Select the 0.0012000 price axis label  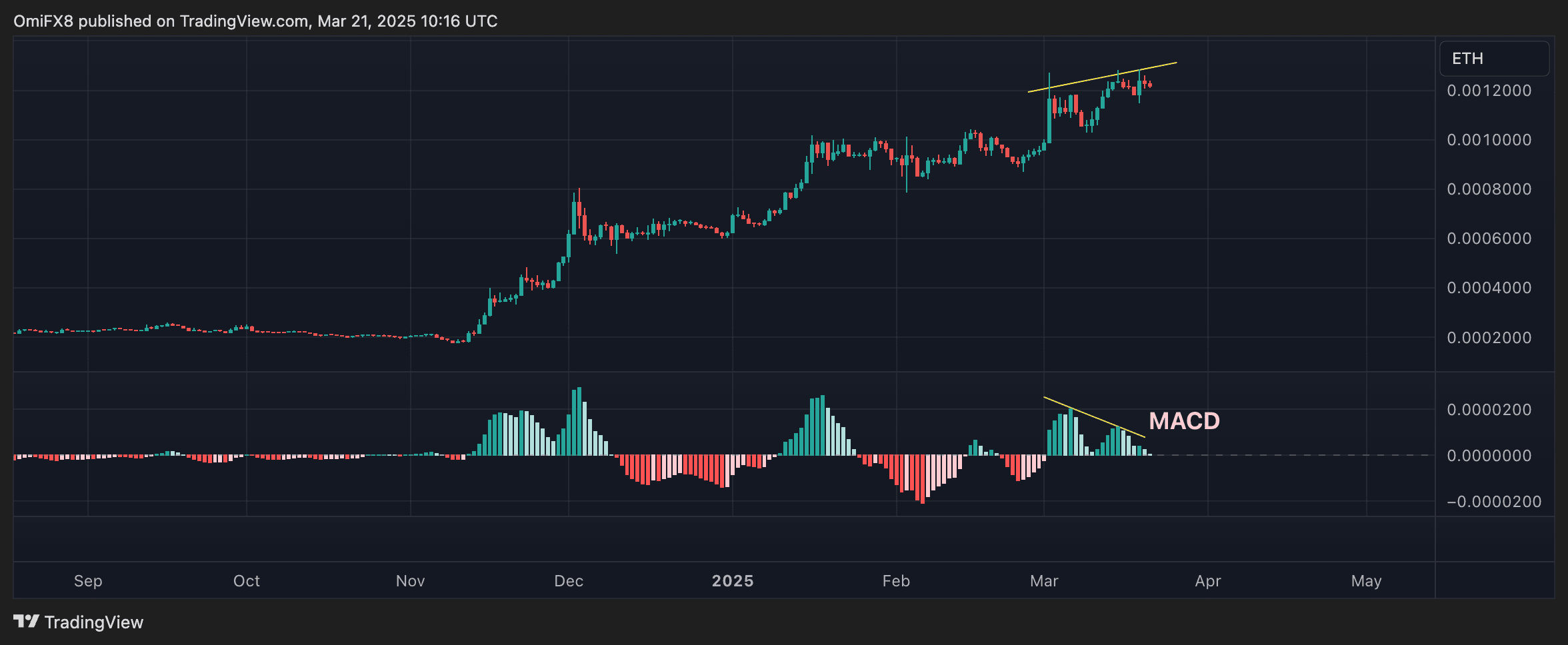point(1490,91)
